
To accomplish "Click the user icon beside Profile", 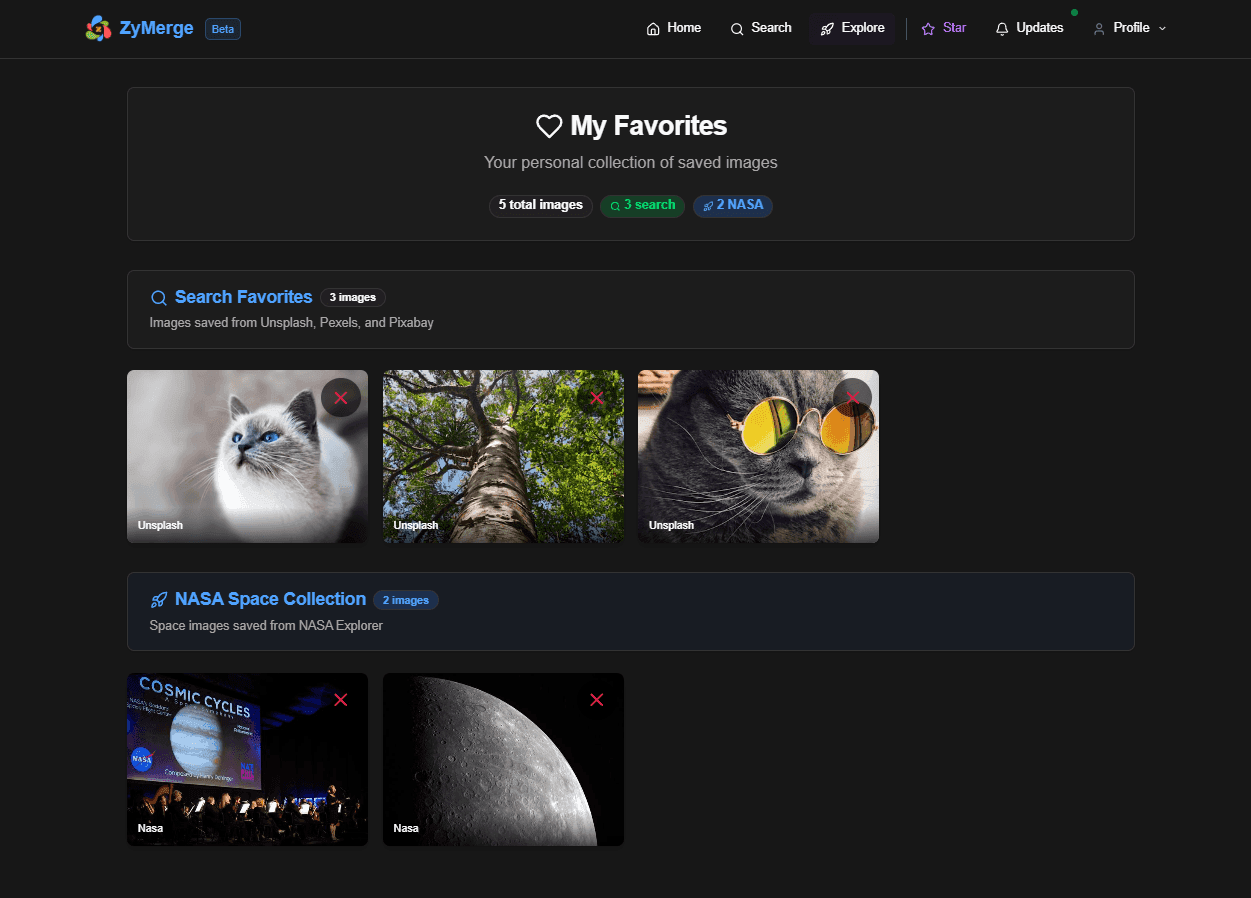I will [x=1099, y=29].
